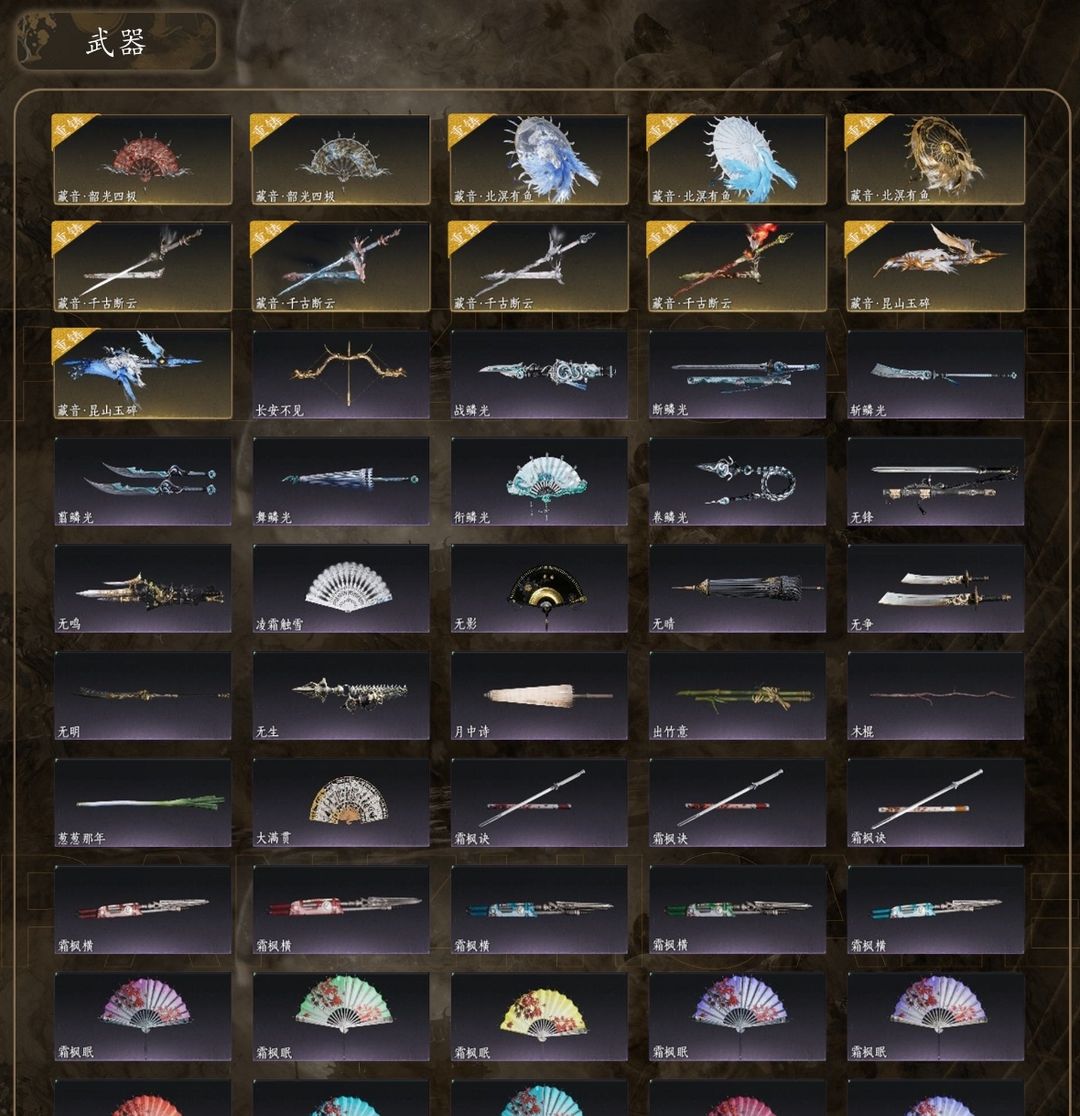Select the 大满贯 mahjong fan
The height and width of the screenshot is (1116, 1080).
[x=341, y=803]
